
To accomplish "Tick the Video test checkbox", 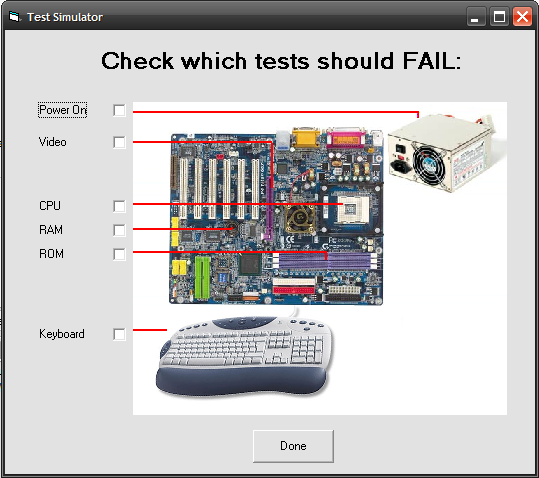I will pos(119,142).
